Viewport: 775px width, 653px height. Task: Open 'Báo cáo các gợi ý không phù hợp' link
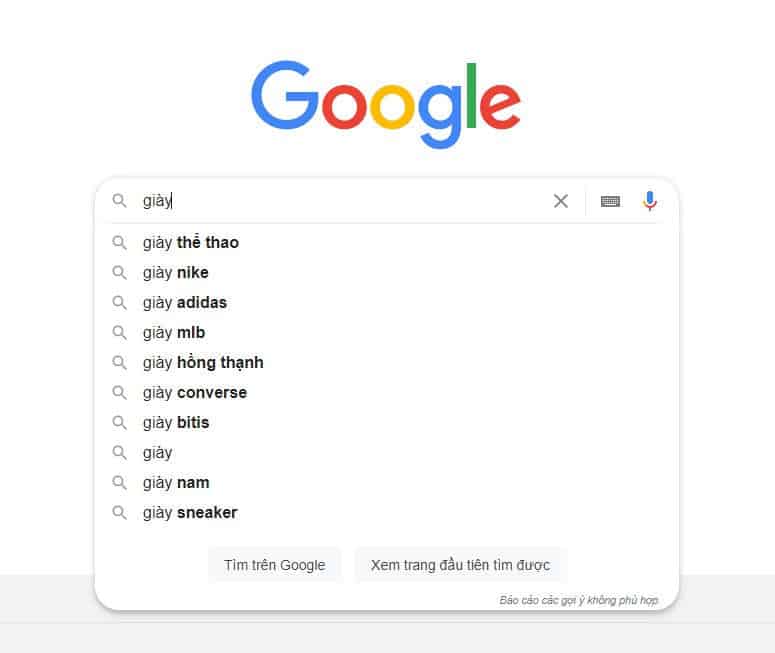click(578, 600)
